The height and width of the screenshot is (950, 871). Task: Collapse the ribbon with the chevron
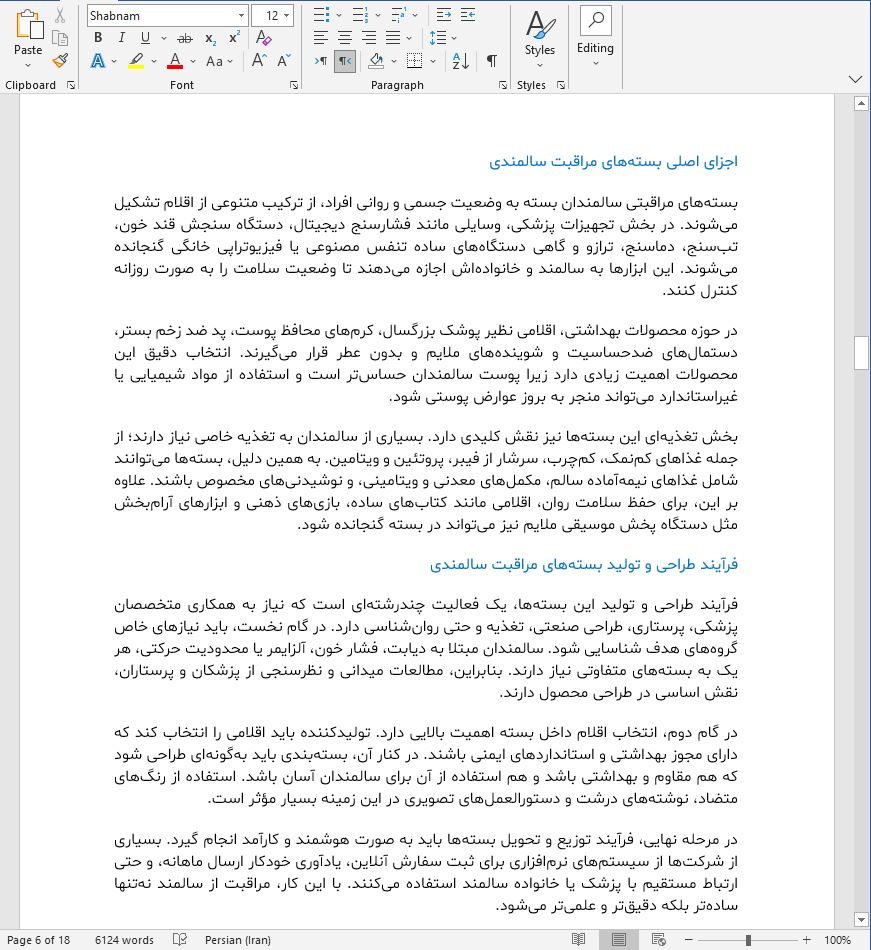(855, 79)
